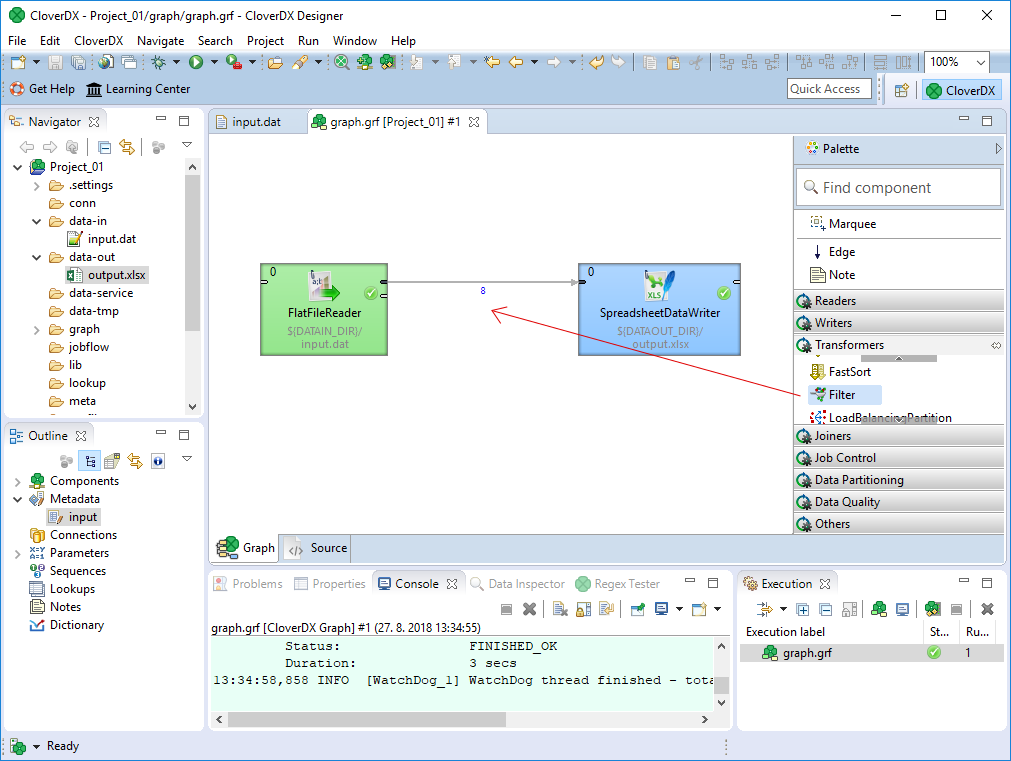The image size is (1011, 761).
Task: Toggle the tree view button in Outline
Action: click(90, 461)
